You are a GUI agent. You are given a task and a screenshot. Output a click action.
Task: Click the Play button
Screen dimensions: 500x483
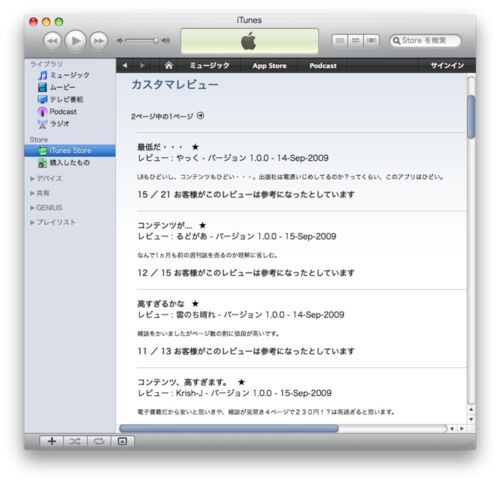76,41
